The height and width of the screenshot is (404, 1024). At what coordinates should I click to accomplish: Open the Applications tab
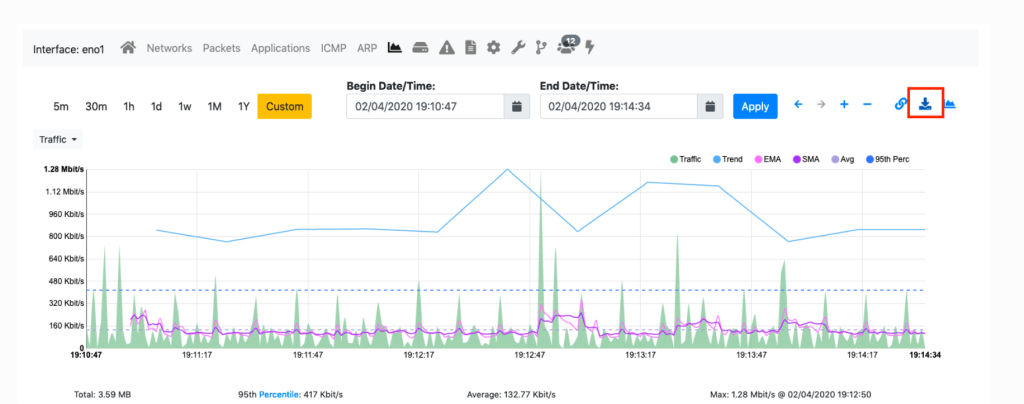click(281, 48)
